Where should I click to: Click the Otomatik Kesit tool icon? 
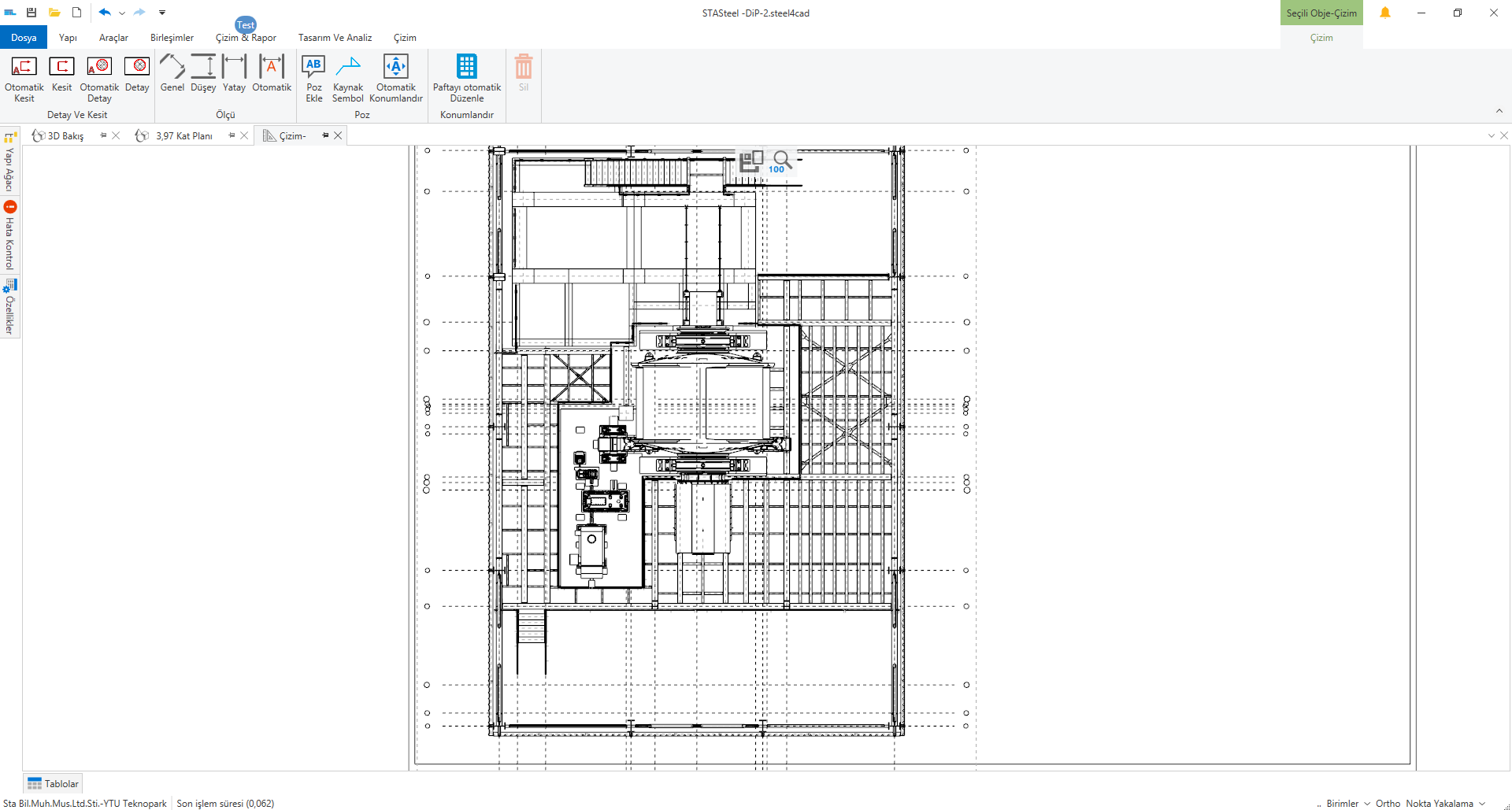point(24,68)
